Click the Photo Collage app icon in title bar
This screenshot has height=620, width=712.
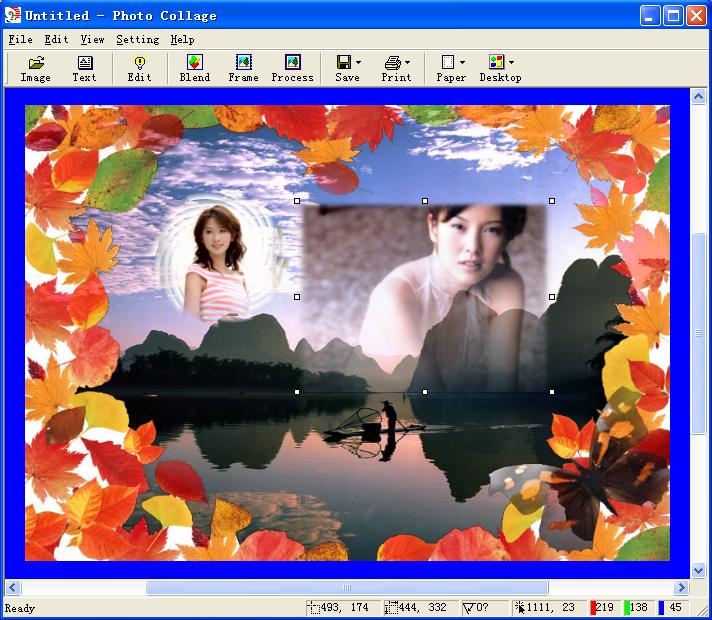(x=12, y=15)
